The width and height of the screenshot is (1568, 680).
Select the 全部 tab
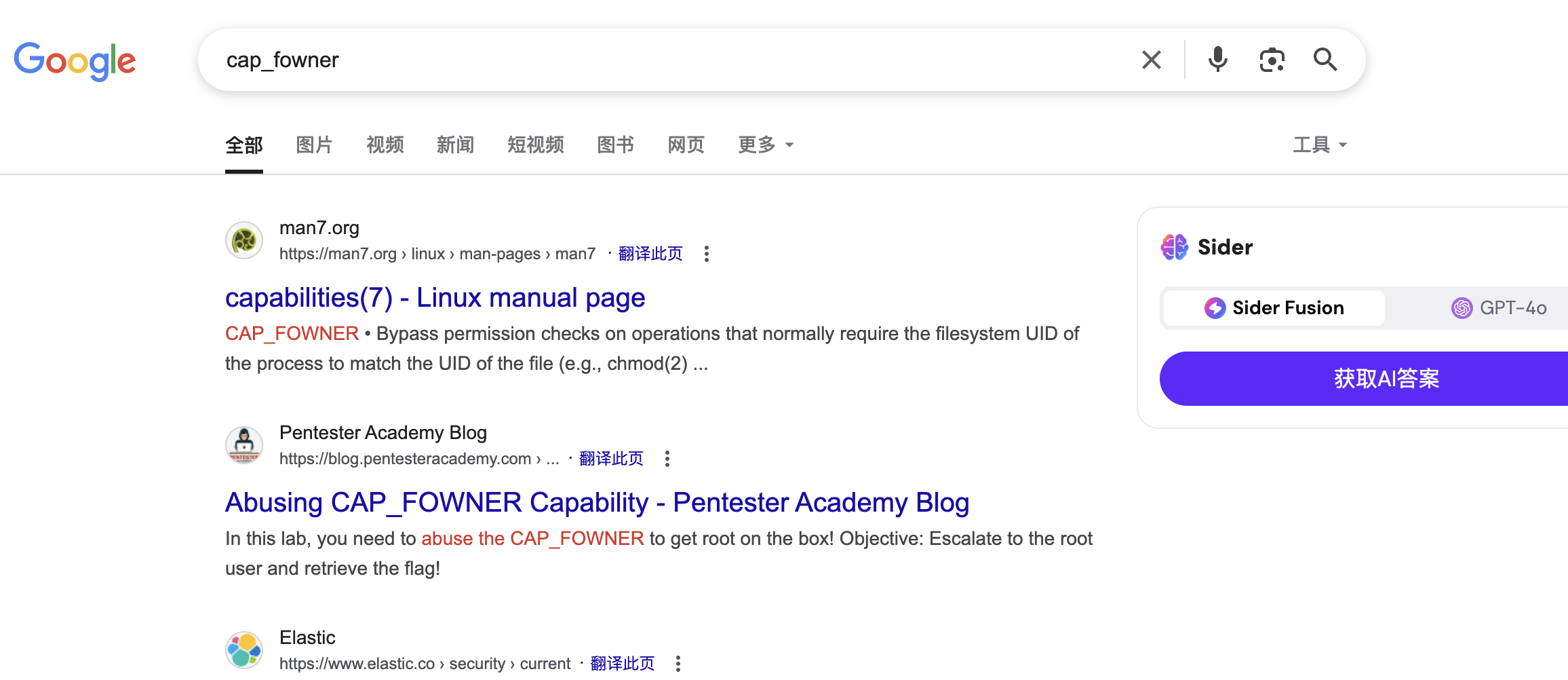[244, 145]
